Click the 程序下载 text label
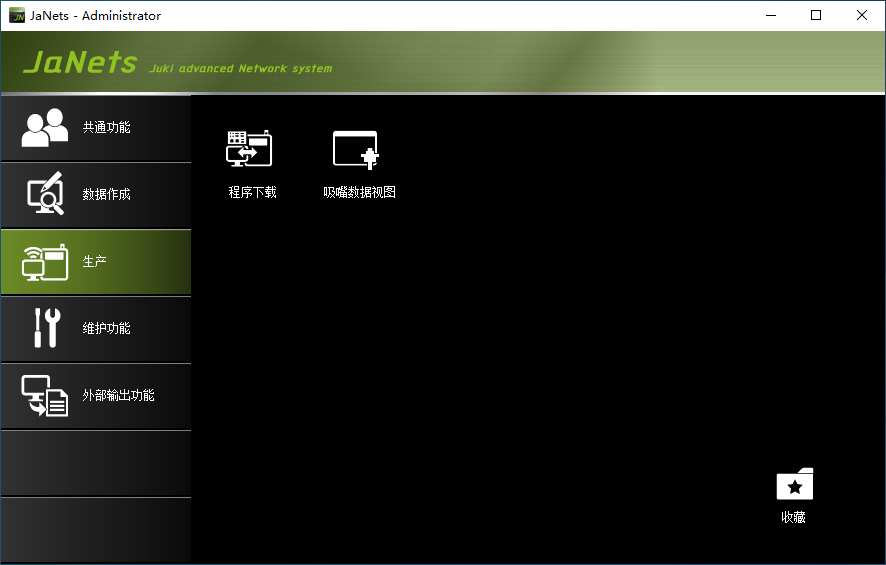 point(252,192)
